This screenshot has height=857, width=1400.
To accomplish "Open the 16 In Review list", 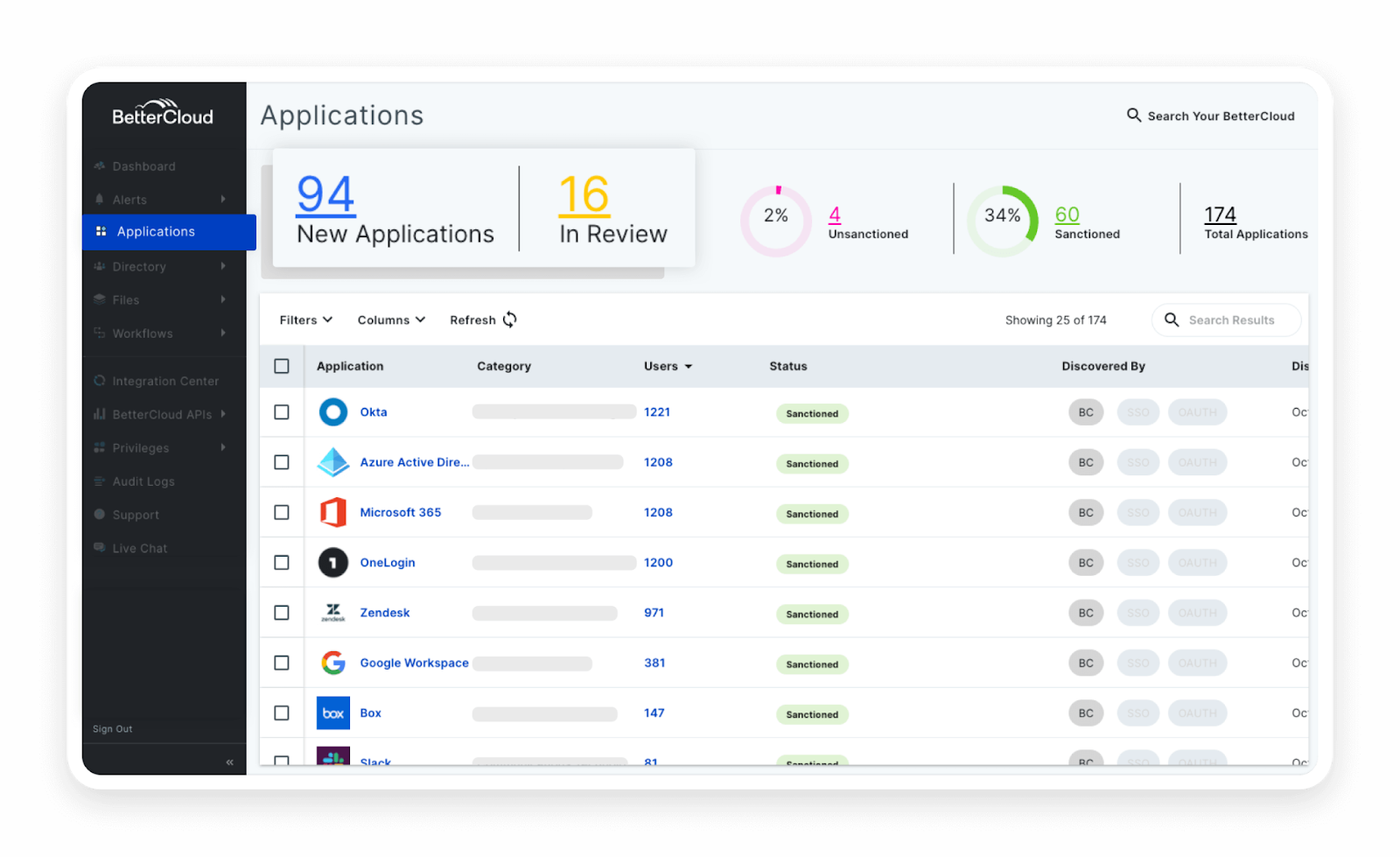I will pos(583,196).
